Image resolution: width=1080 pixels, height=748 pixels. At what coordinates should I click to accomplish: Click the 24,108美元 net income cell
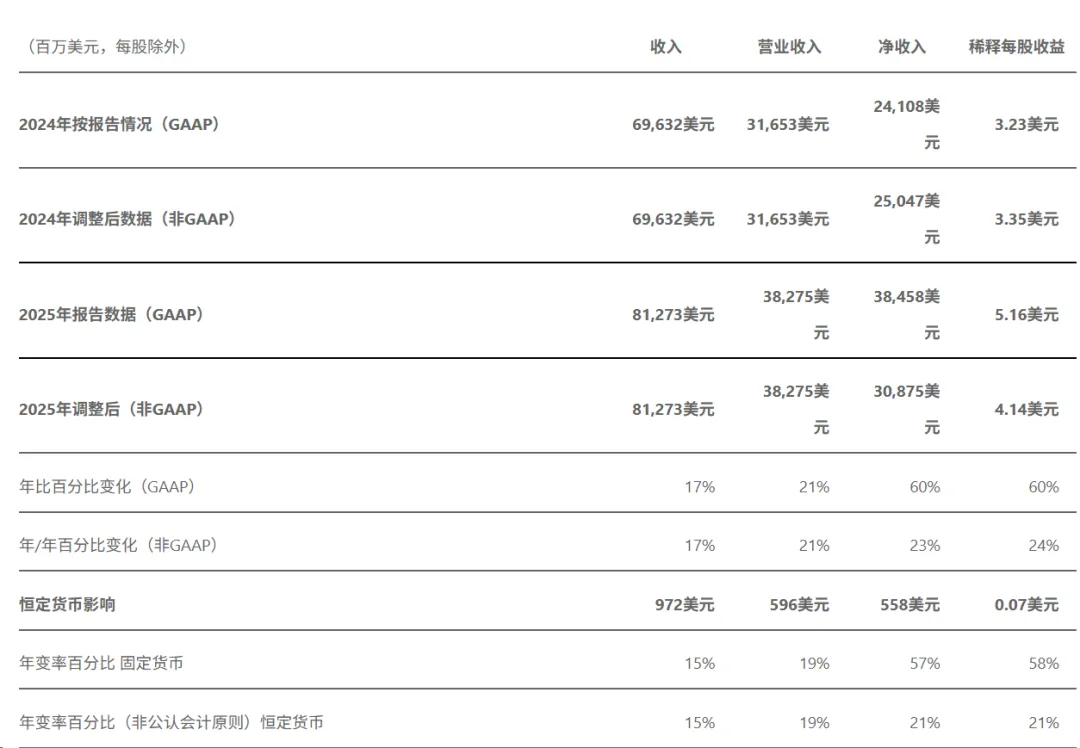tap(906, 125)
